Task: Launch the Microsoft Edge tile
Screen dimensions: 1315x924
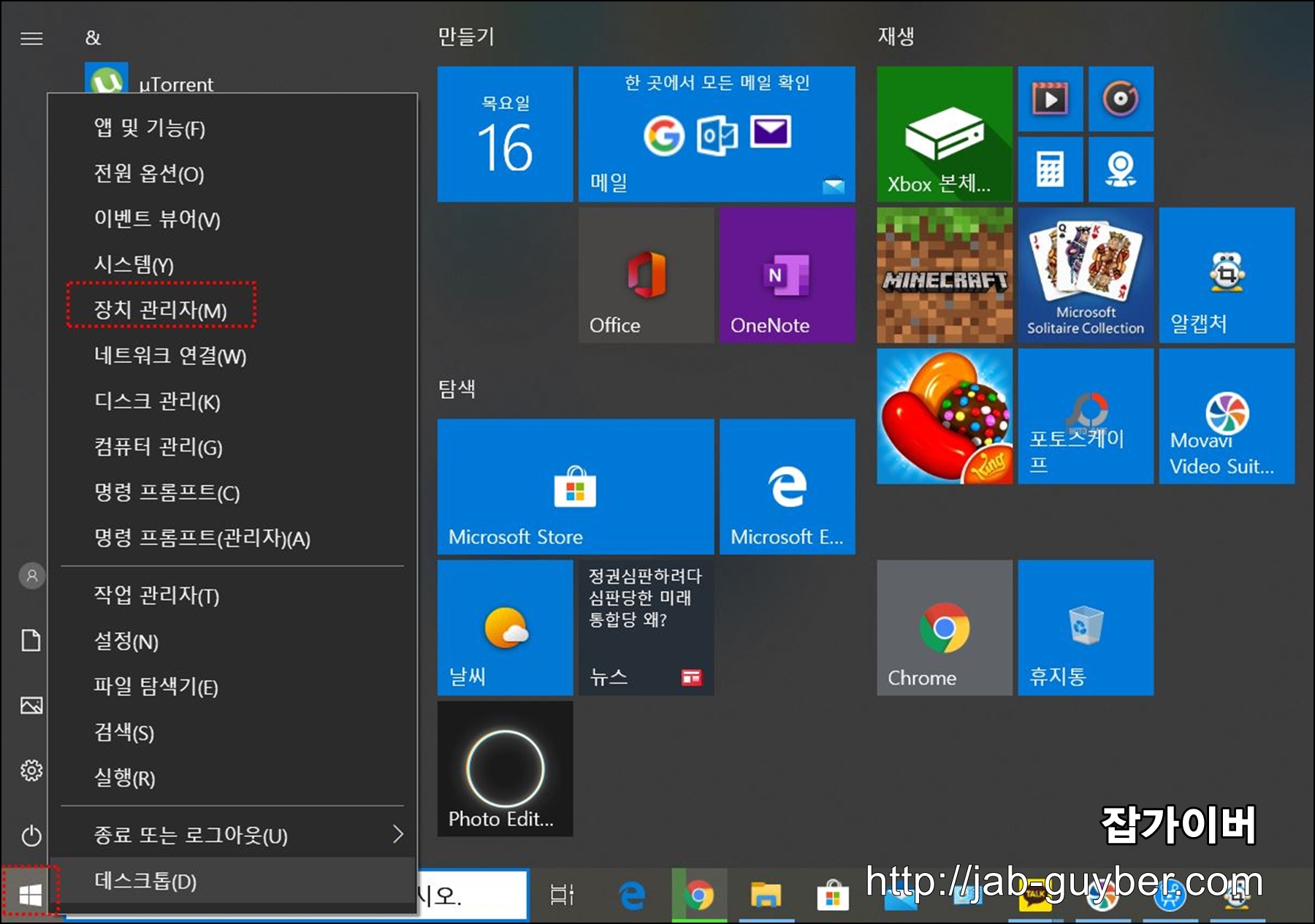Action: coord(787,486)
